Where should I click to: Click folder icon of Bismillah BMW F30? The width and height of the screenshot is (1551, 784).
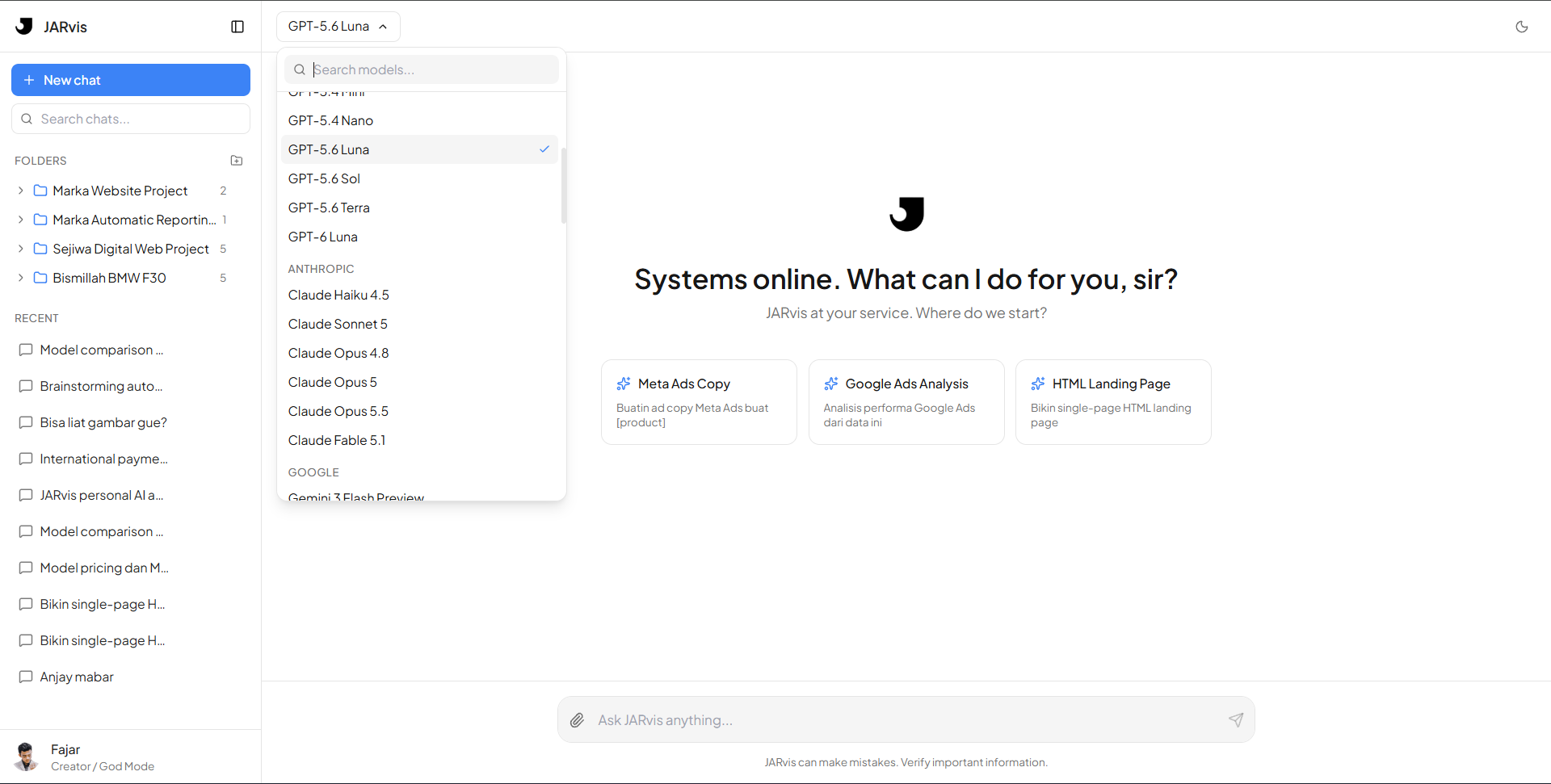tap(40, 278)
